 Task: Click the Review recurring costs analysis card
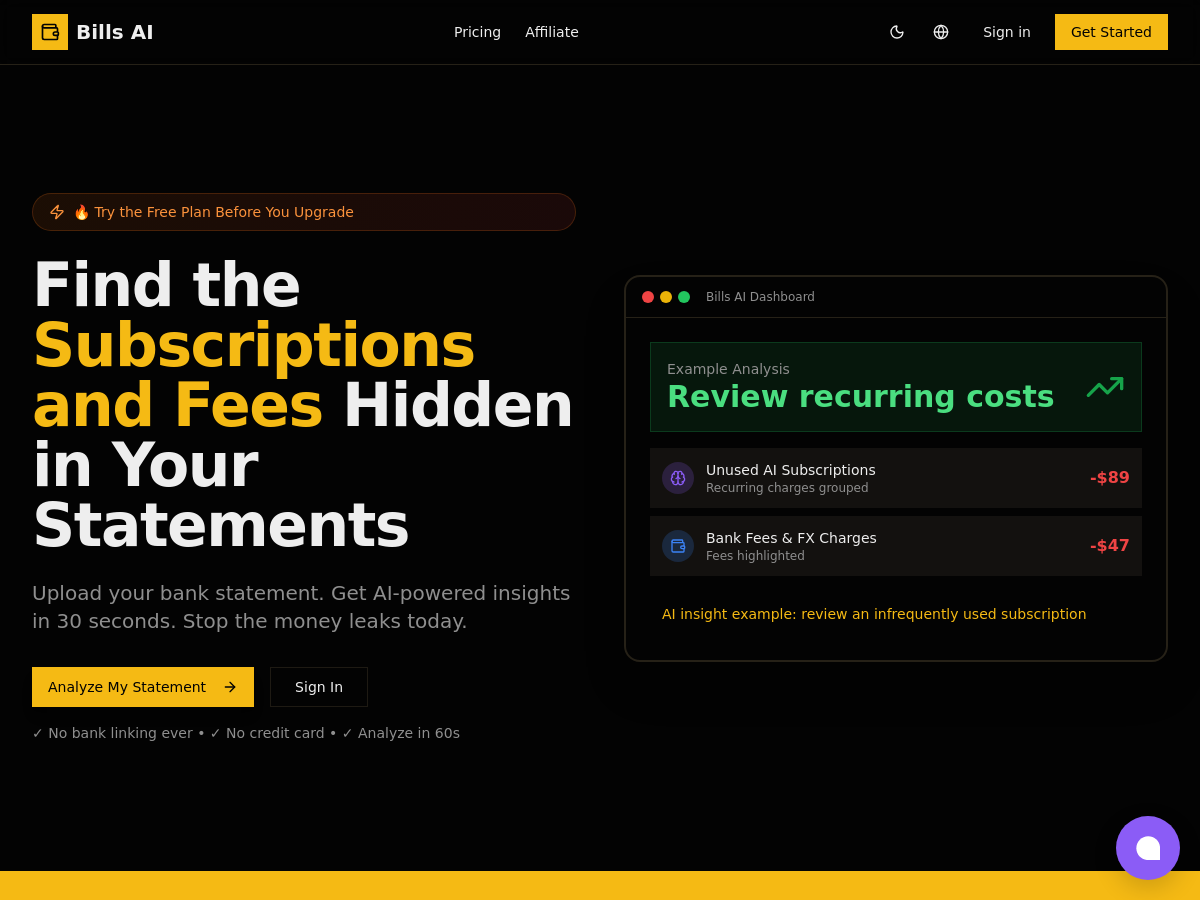coord(896,387)
